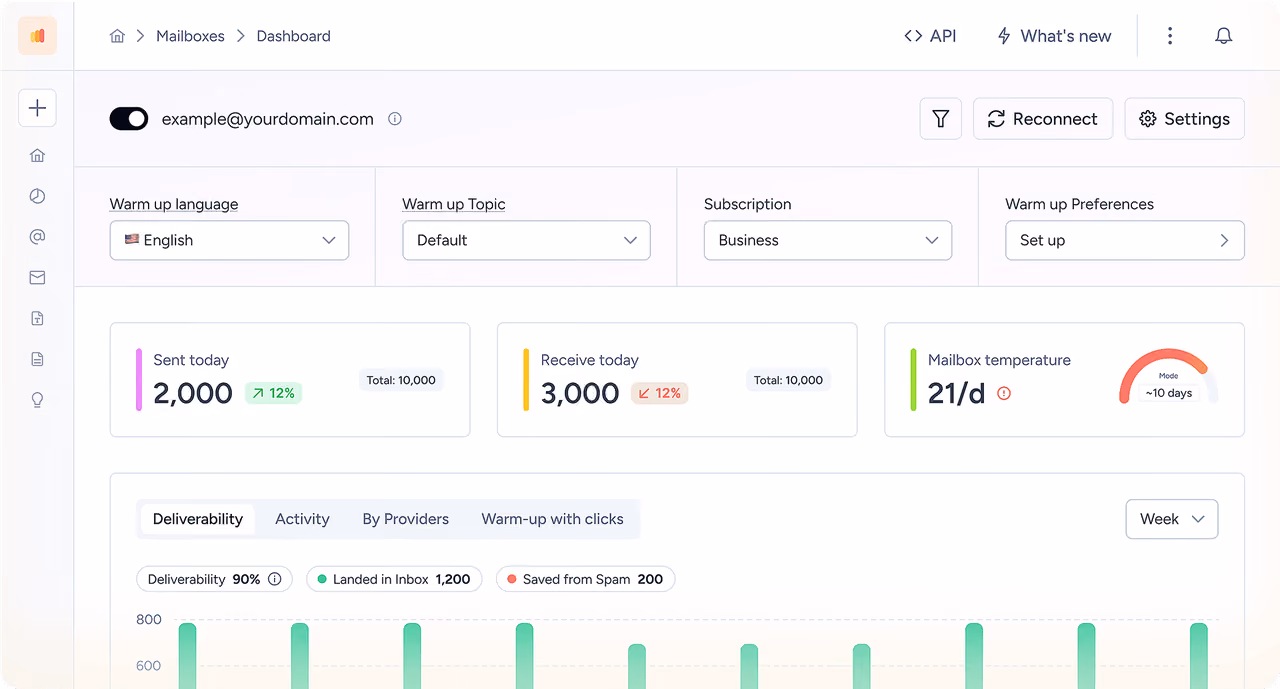
Task: Open the three-dot more options menu
Action: tap(1170, 36)
